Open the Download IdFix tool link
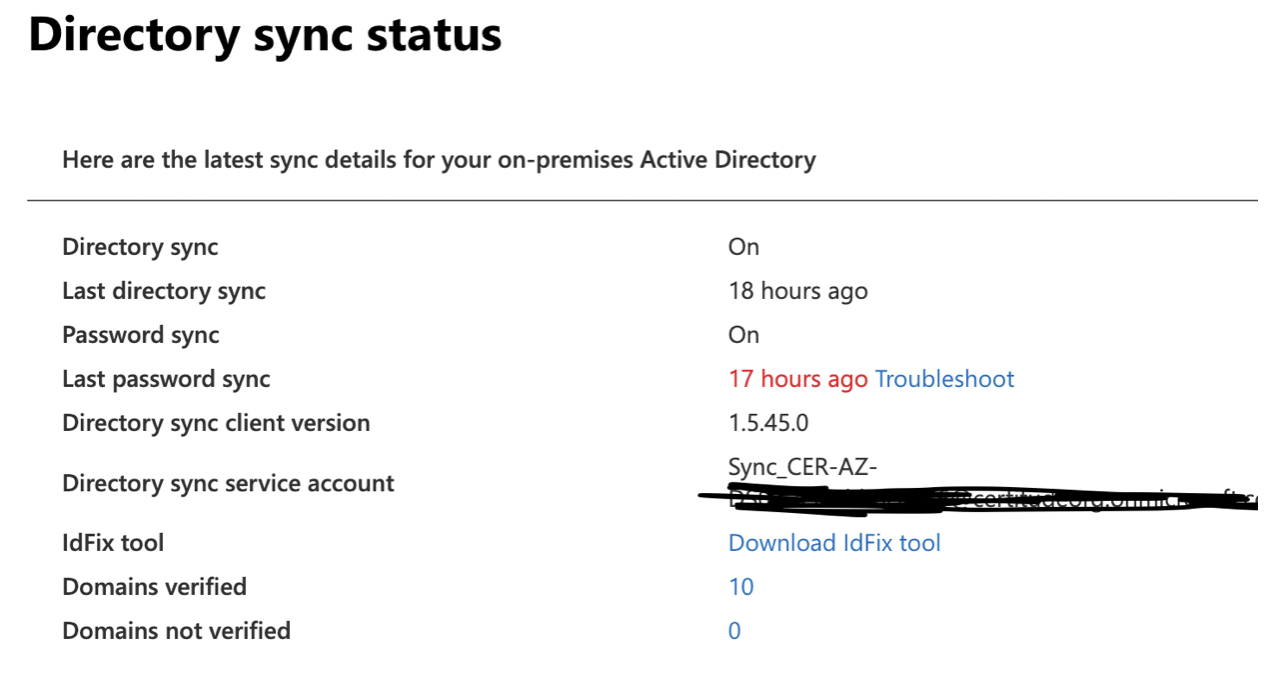Screen dimensions: 1288x678 point(834,543)
